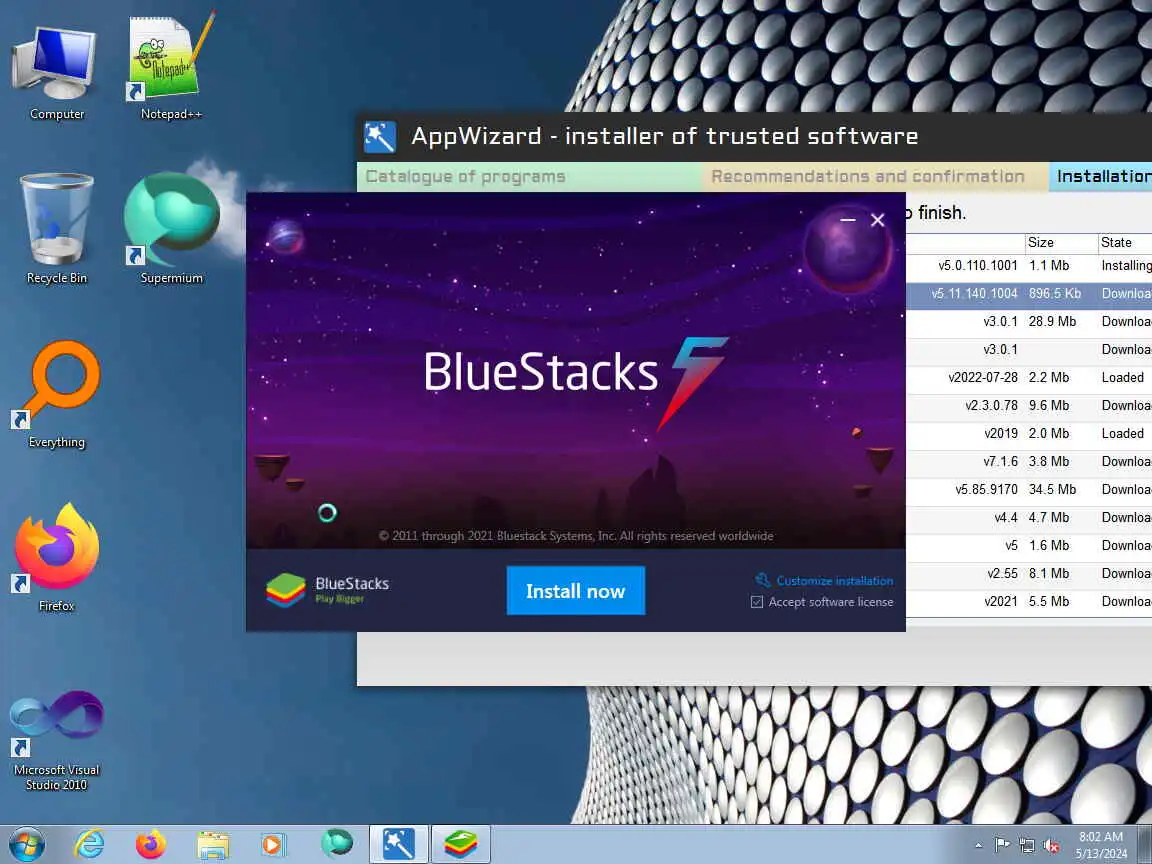1152x864 pixels.
Task: Switch to AppWizard taskbar button
Action: coord(398,844)
